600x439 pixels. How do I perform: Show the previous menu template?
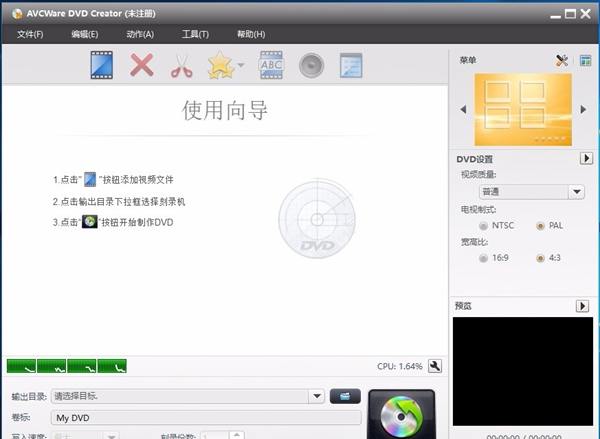(x=463, y=109)
